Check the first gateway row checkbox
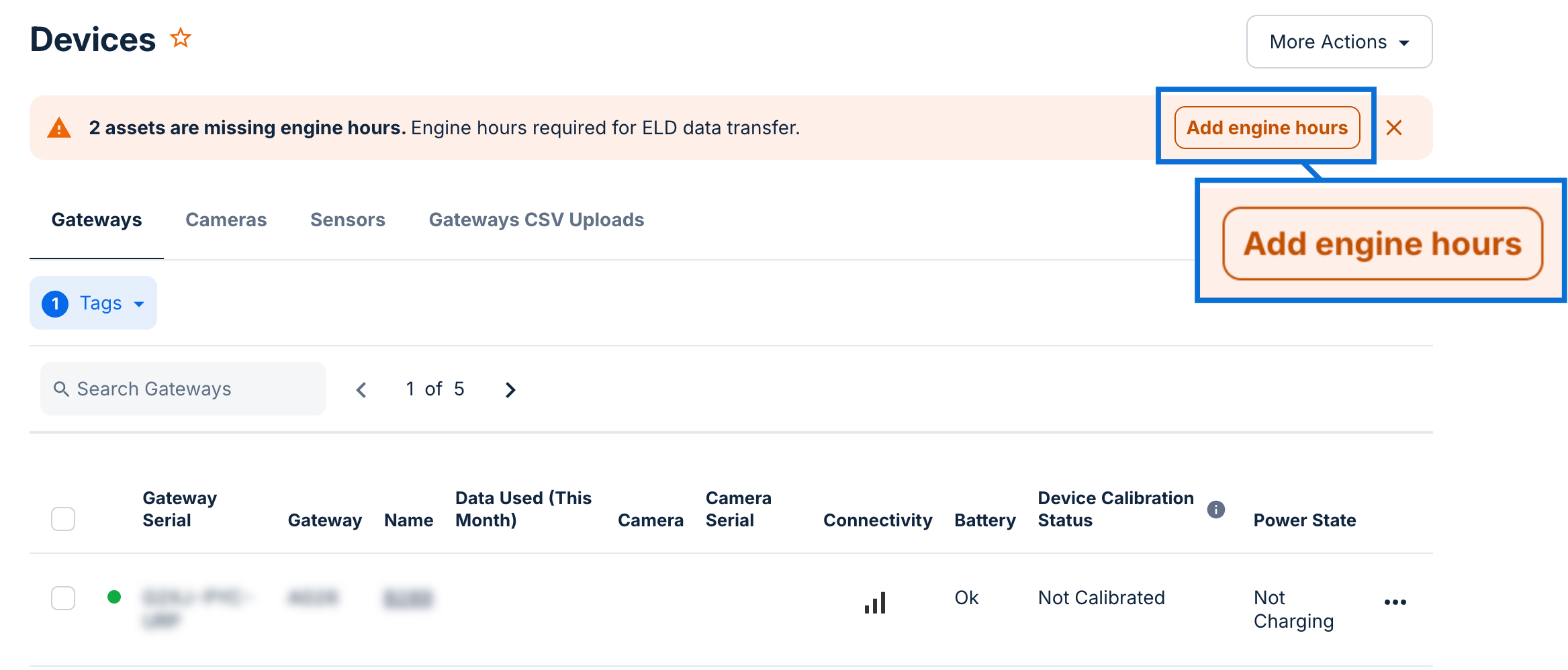Screen dimensions: 1568x670 pyautogui.click(x=63, y=597)
